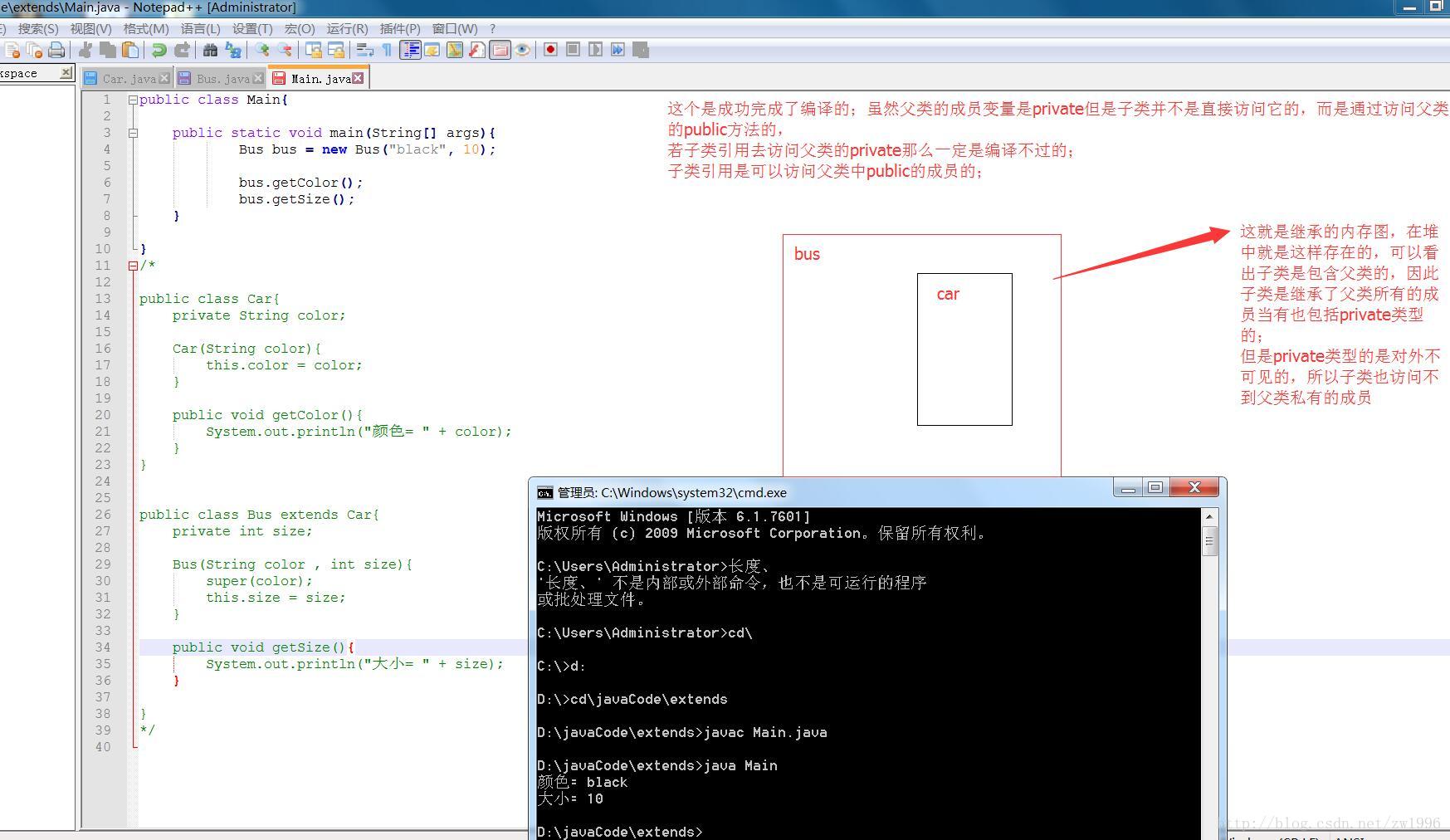Open the Document Map toolbar icon

click(455, 50)
